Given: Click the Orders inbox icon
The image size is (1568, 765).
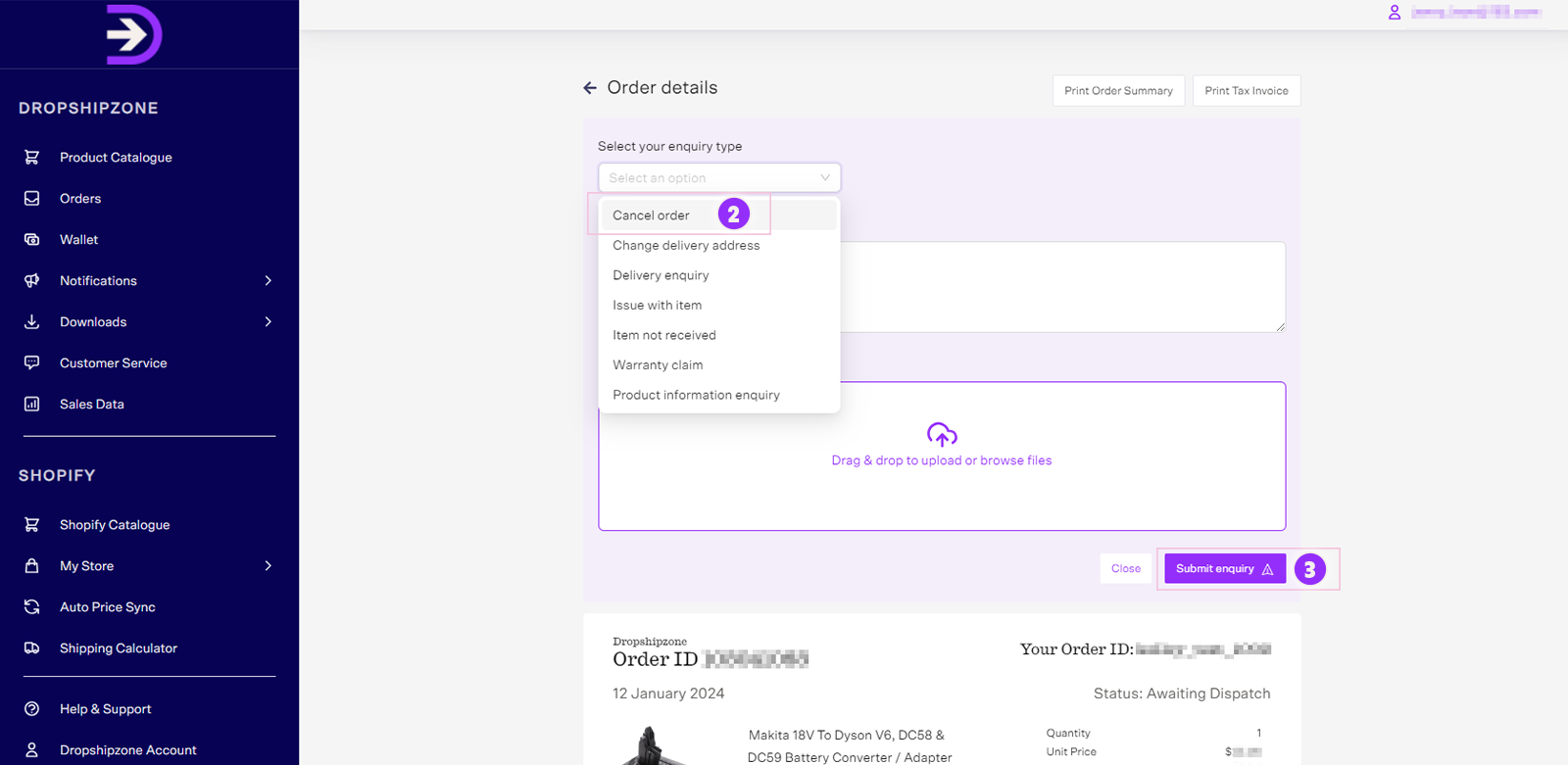Looking at the screenshot, I should click(31, 198).
